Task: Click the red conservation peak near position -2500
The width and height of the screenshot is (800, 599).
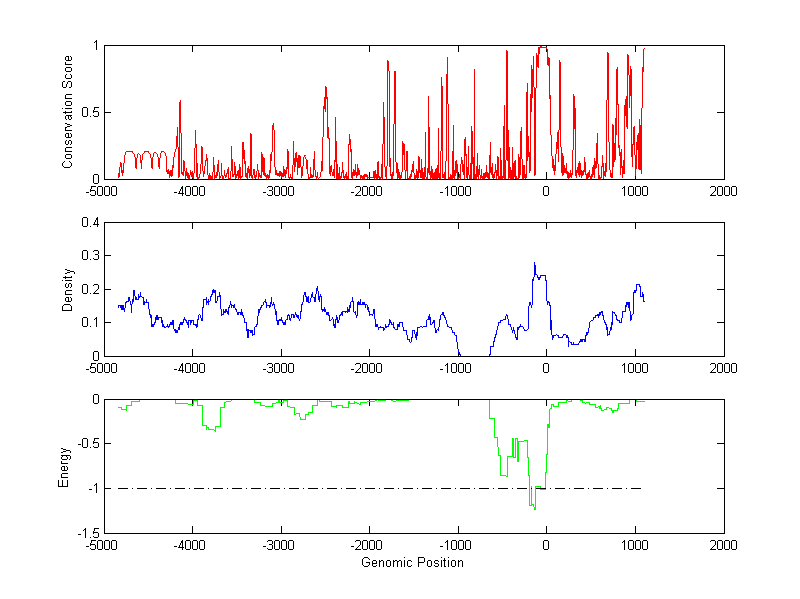Action: coord(325,88)
